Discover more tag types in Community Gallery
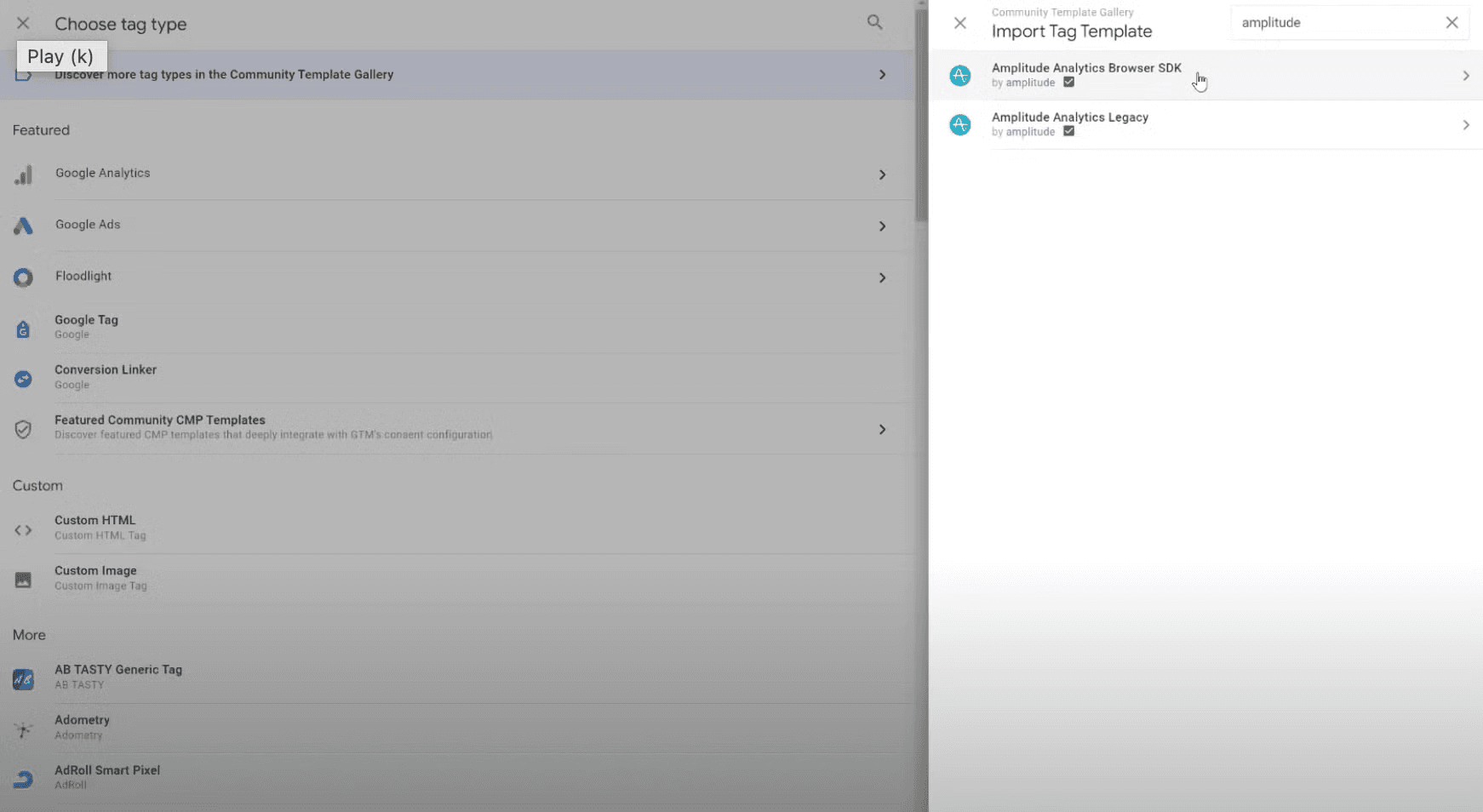Viewport: 1483px width, 812px height. [x=457, y=75]
